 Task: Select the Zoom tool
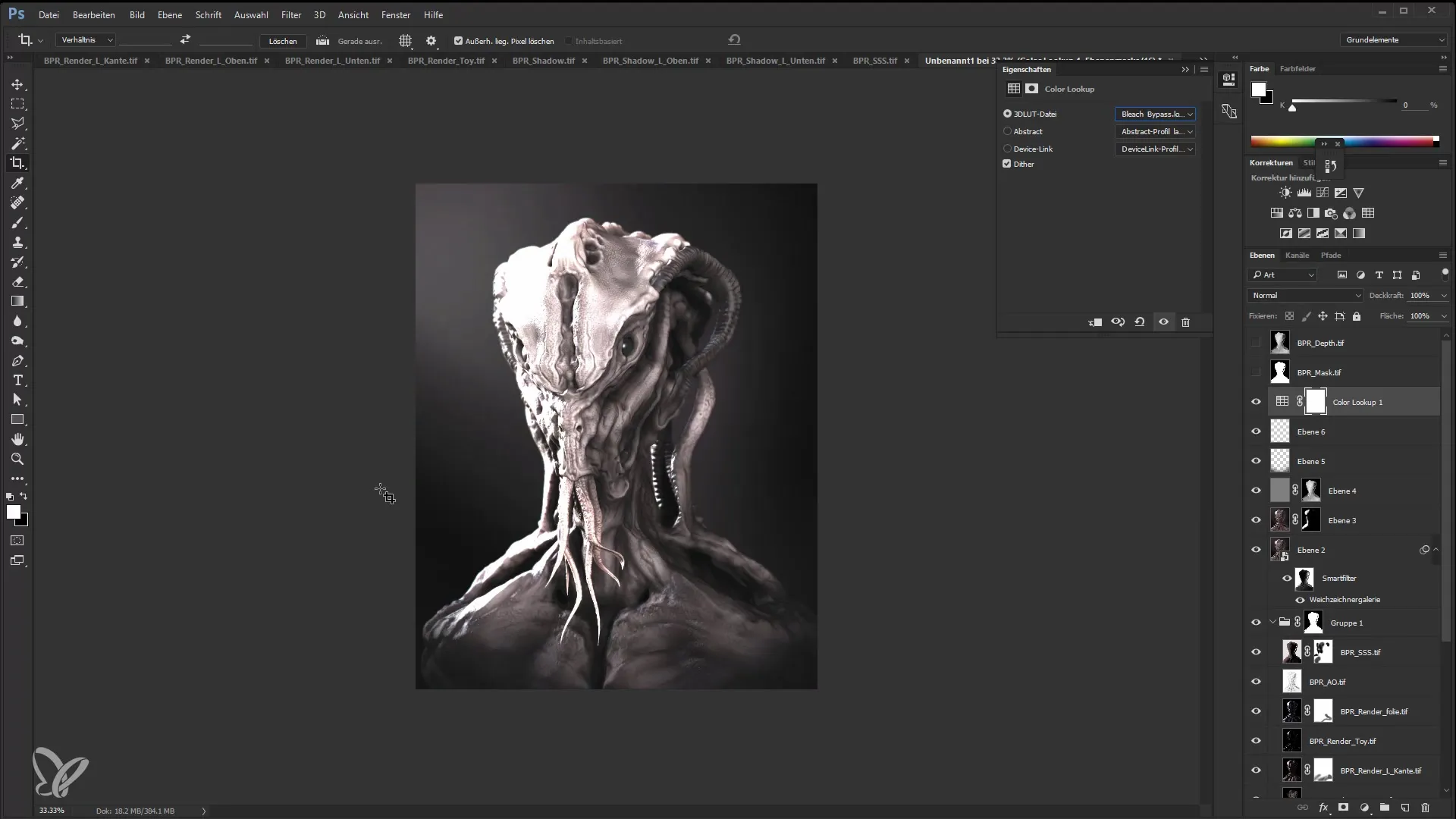17,460
